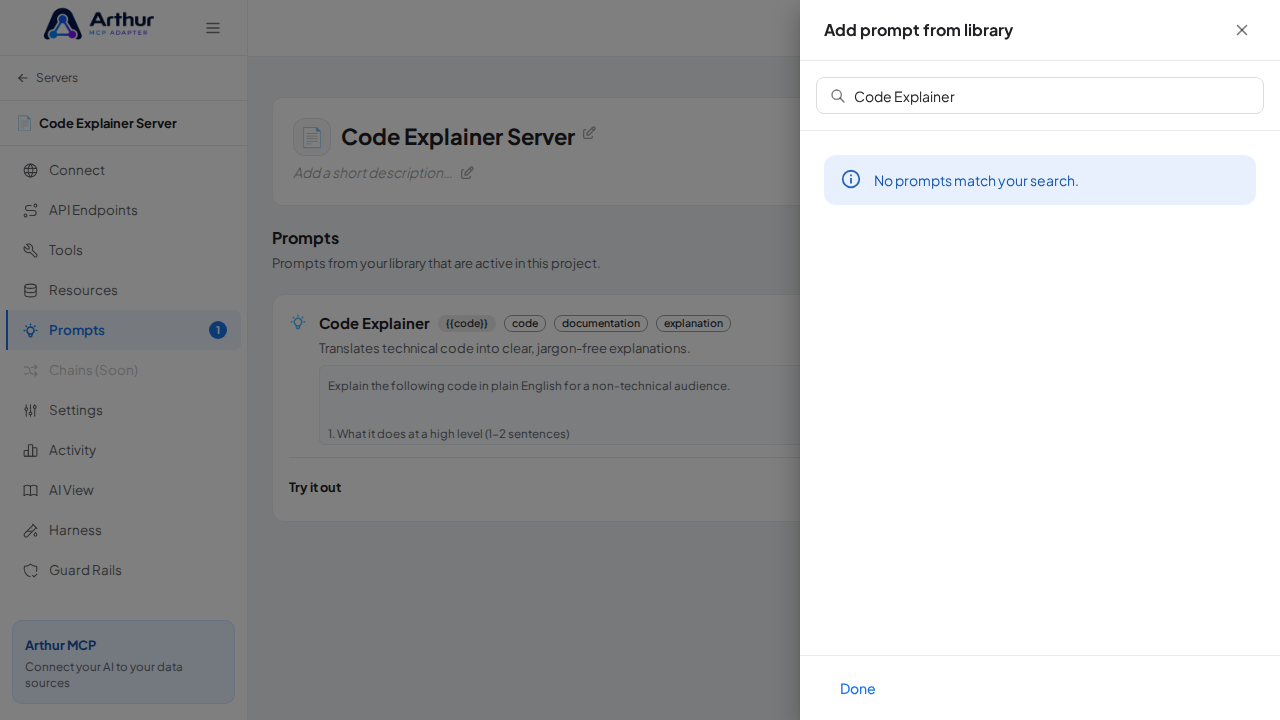Click the Done button
The image size is (1280, 720).
coord(857,688)
